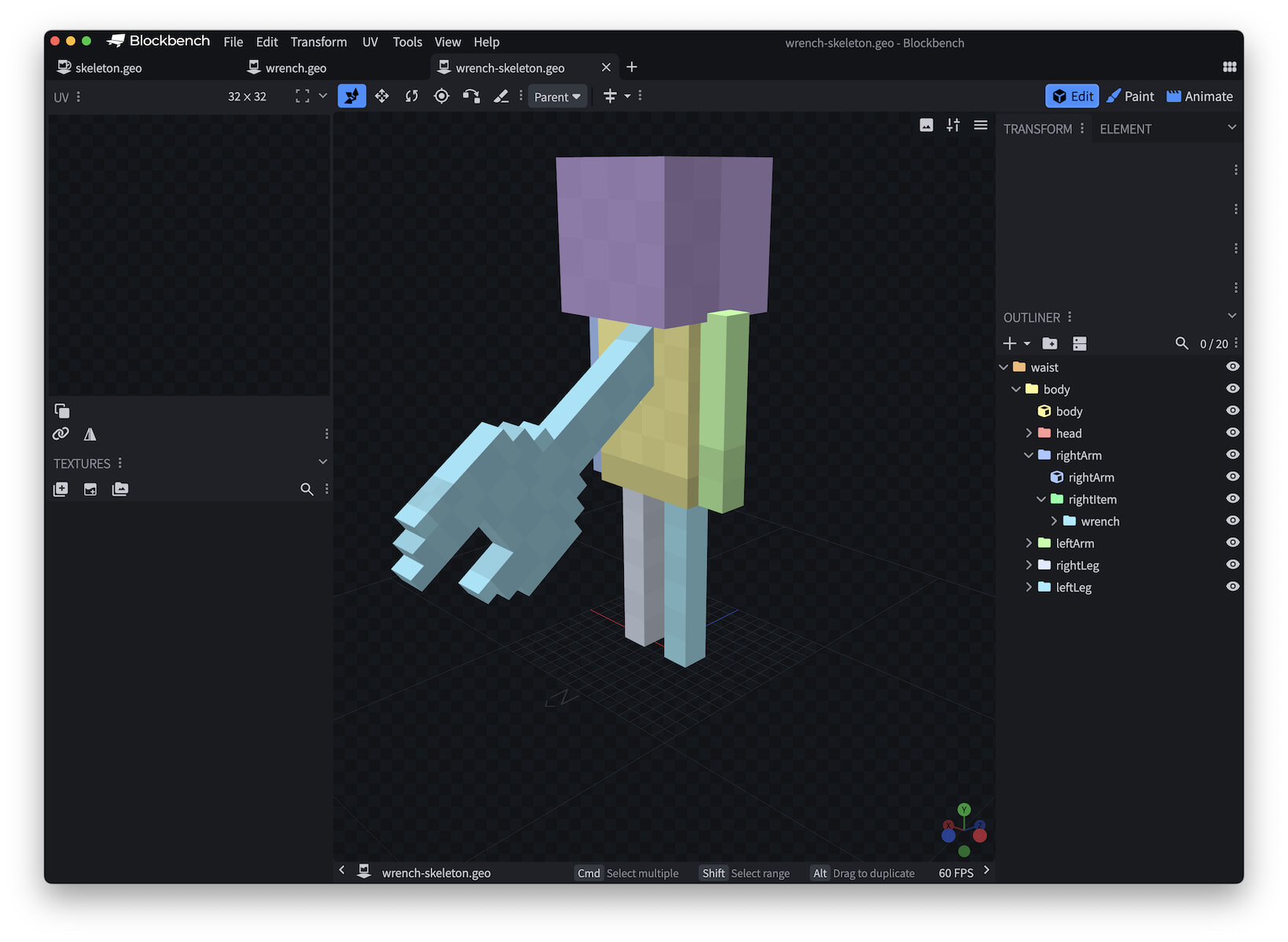Click next arrow in status bar
Screen dimensions: 1288x942
(x=986, y=871)
